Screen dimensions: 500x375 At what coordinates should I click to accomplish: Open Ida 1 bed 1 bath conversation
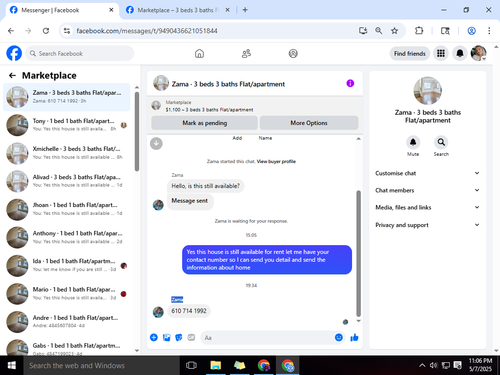coord(67,265)
